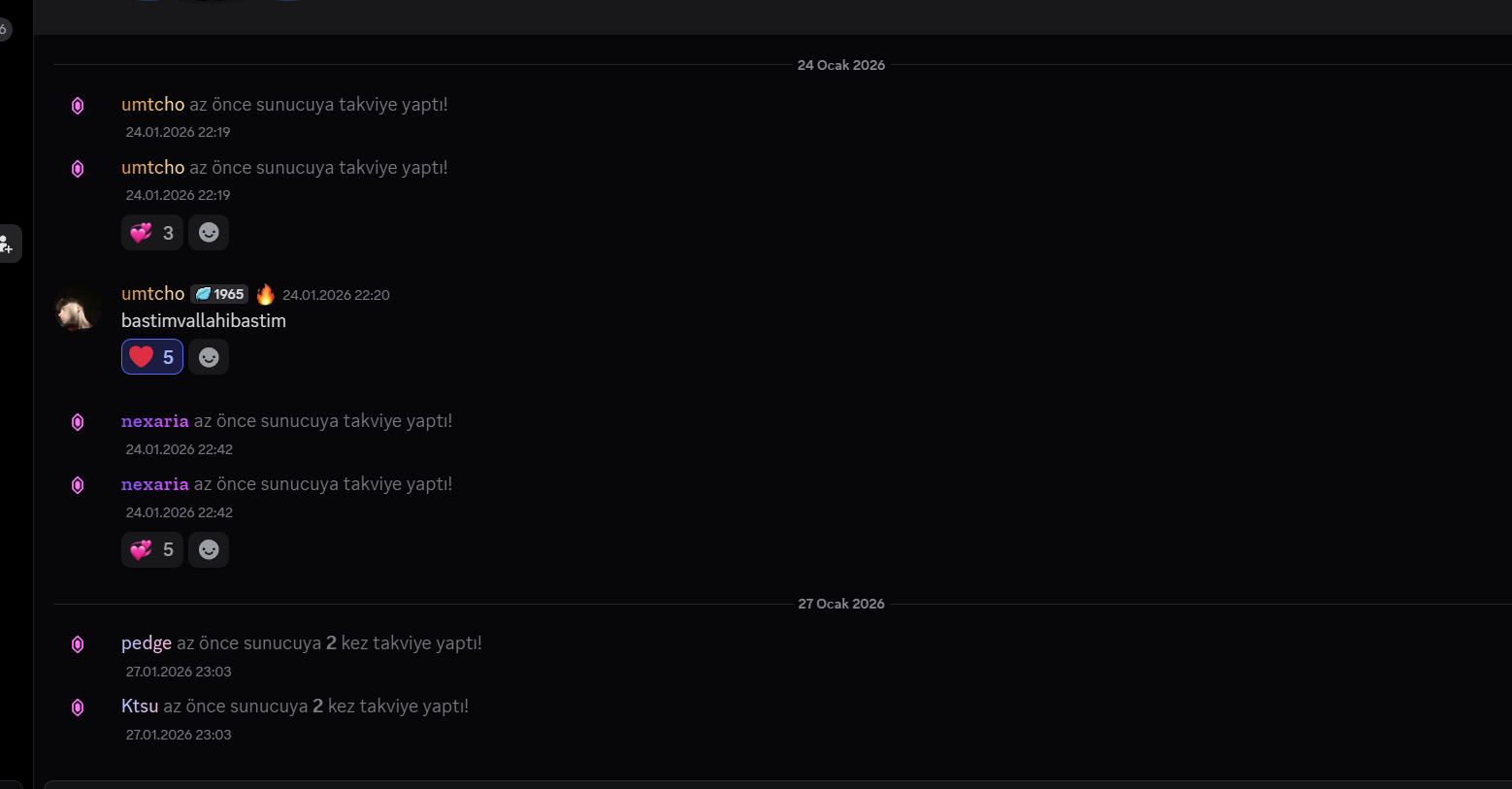Click the boost gem icon beside first umtcho message

click(x=78, y=106)
